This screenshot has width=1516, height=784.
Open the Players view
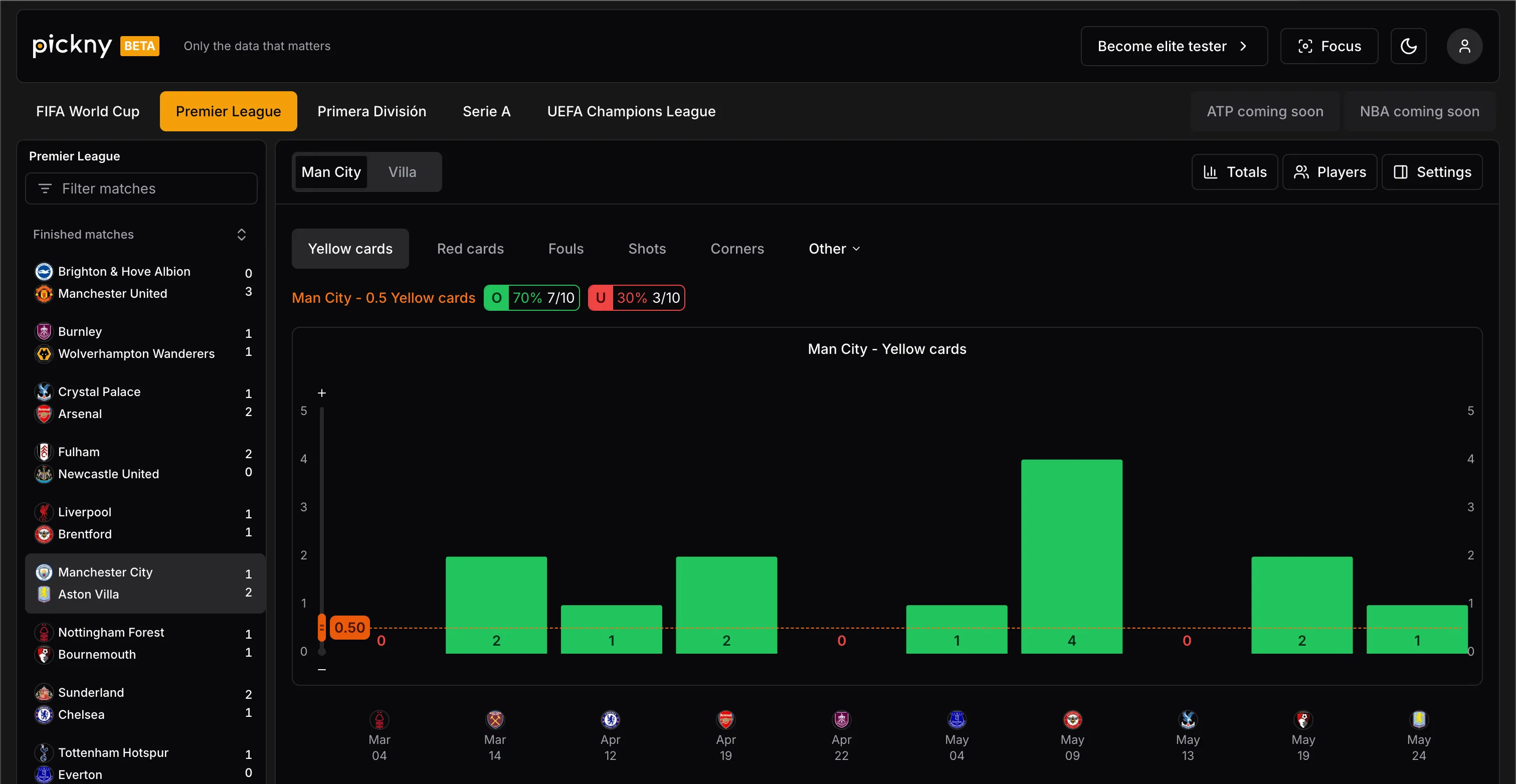pos(1330,172)
